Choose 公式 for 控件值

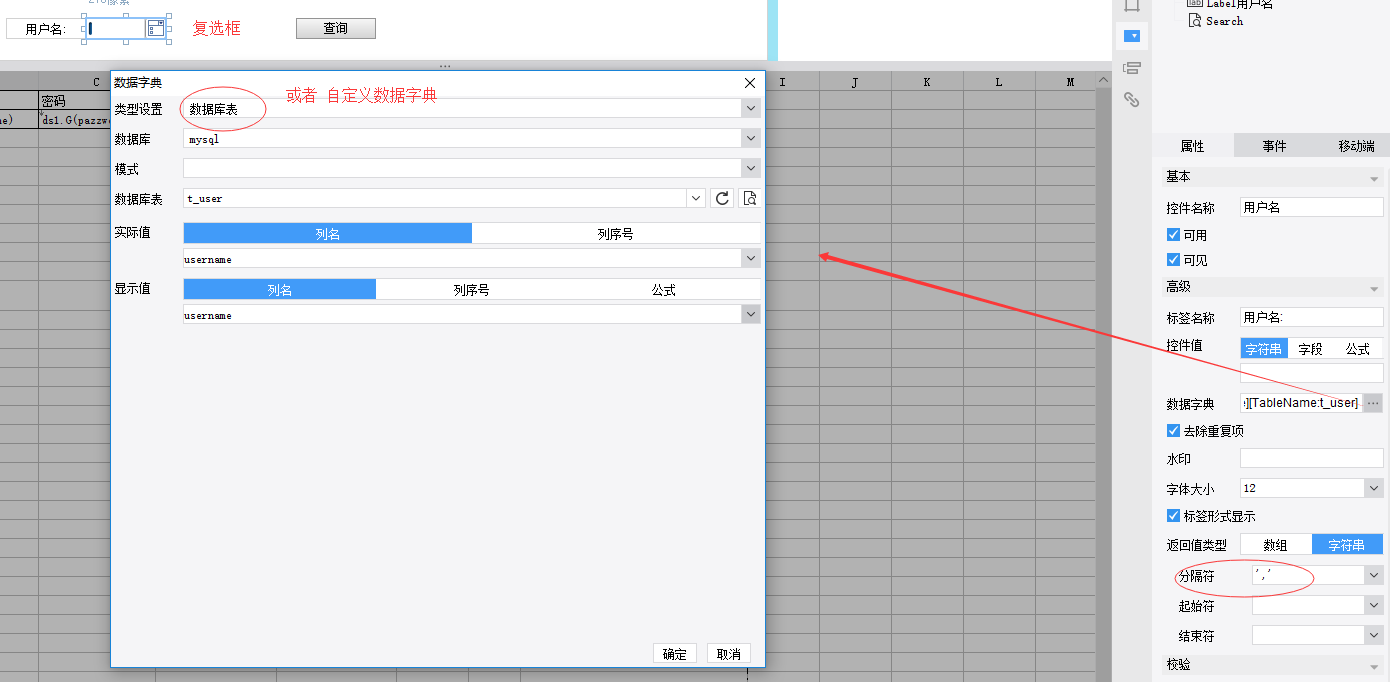1358,349
